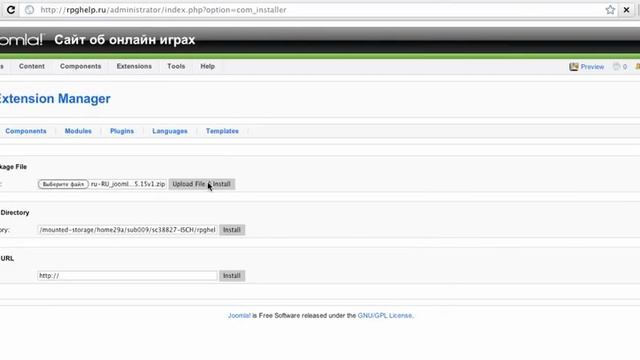Click the selected file name ru-RU_jooml...5.15v1.zip
640x360 pixels.
[128, 184]
